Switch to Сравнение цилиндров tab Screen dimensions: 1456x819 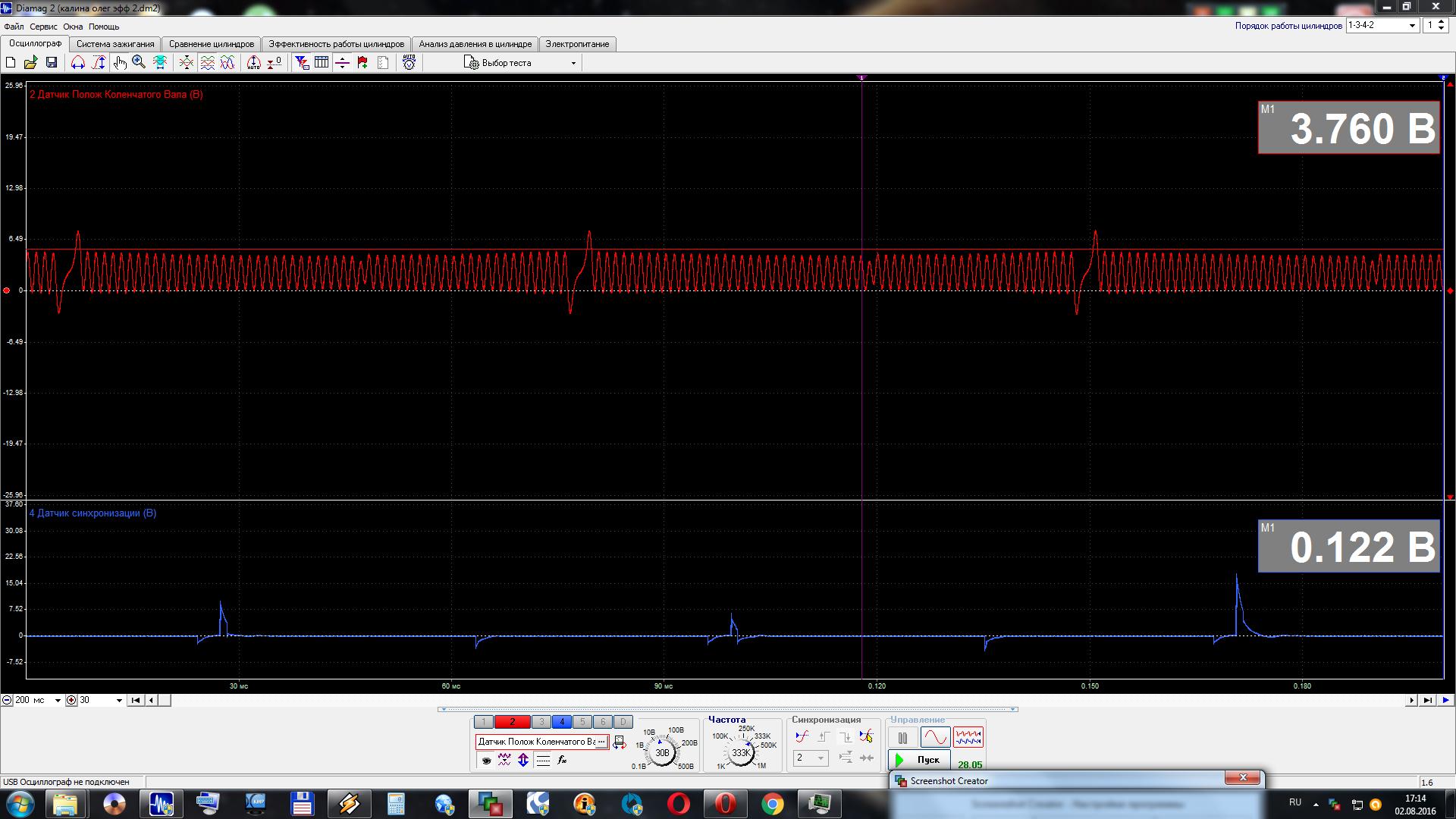coord(212,44)
